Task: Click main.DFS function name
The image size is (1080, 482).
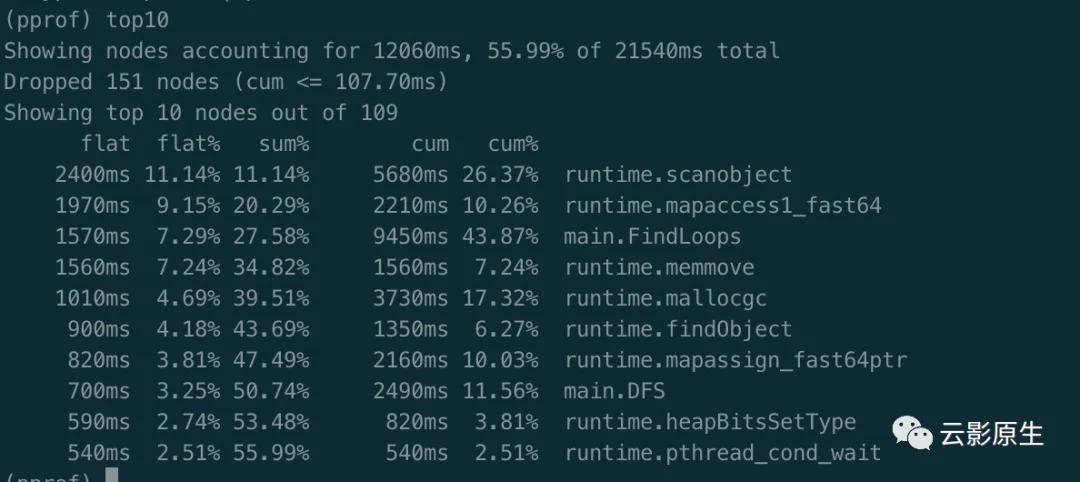Action: point(614,391)
